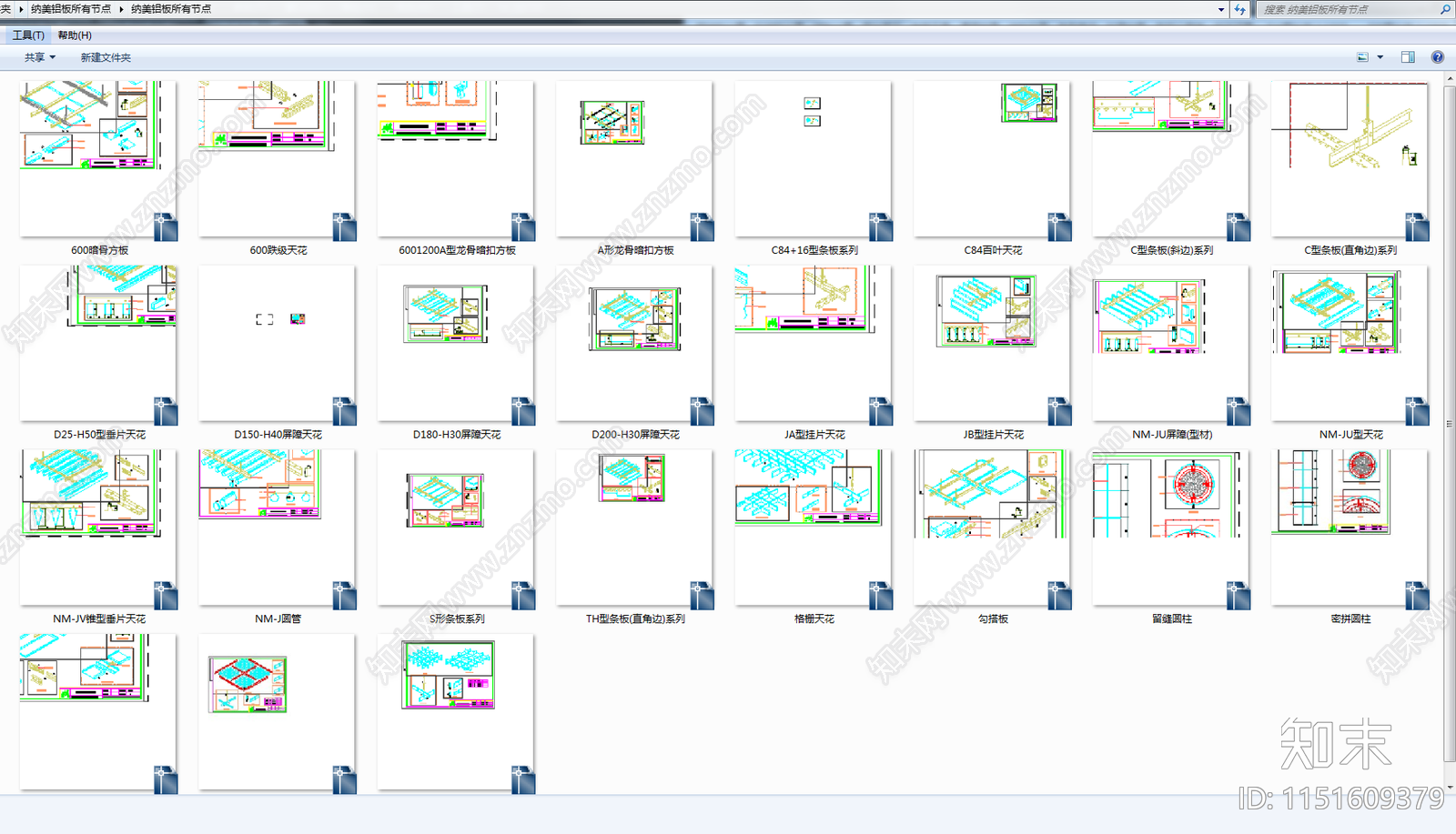Select the 600暗骨方板 file thumbnail
This screenshot has width=1456, height=834.
click(x=98, y=159)
